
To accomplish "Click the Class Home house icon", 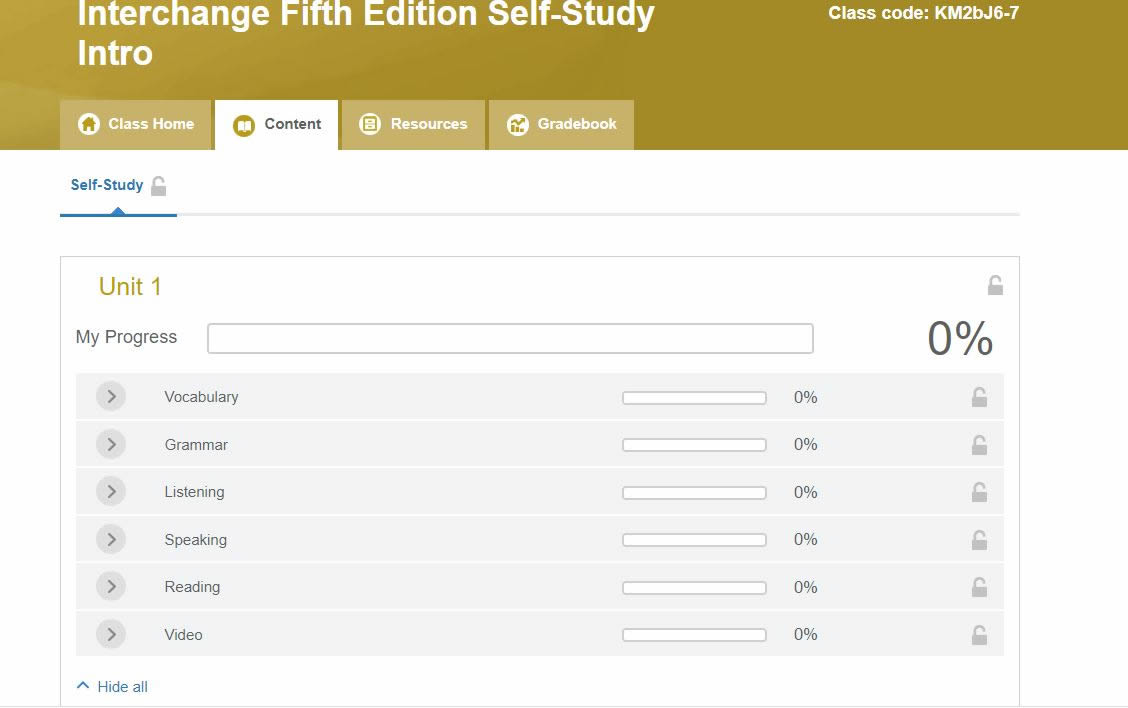I will click(88, 124).
